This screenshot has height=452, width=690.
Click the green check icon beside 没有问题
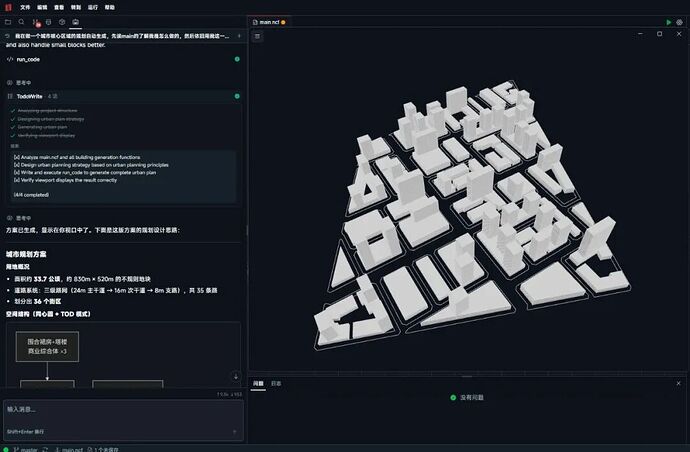click(453, 397)
